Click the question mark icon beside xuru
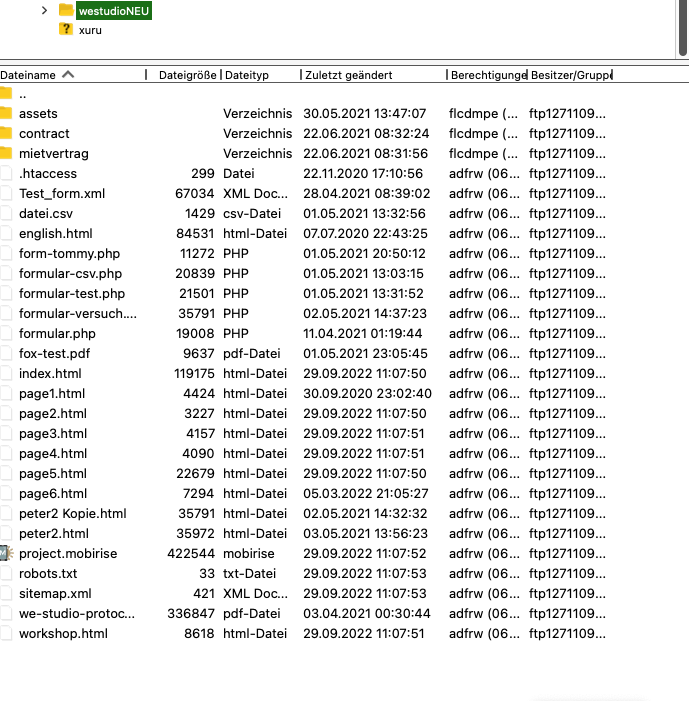The height and width of the screenshot is (701, 689). [66, 29]
